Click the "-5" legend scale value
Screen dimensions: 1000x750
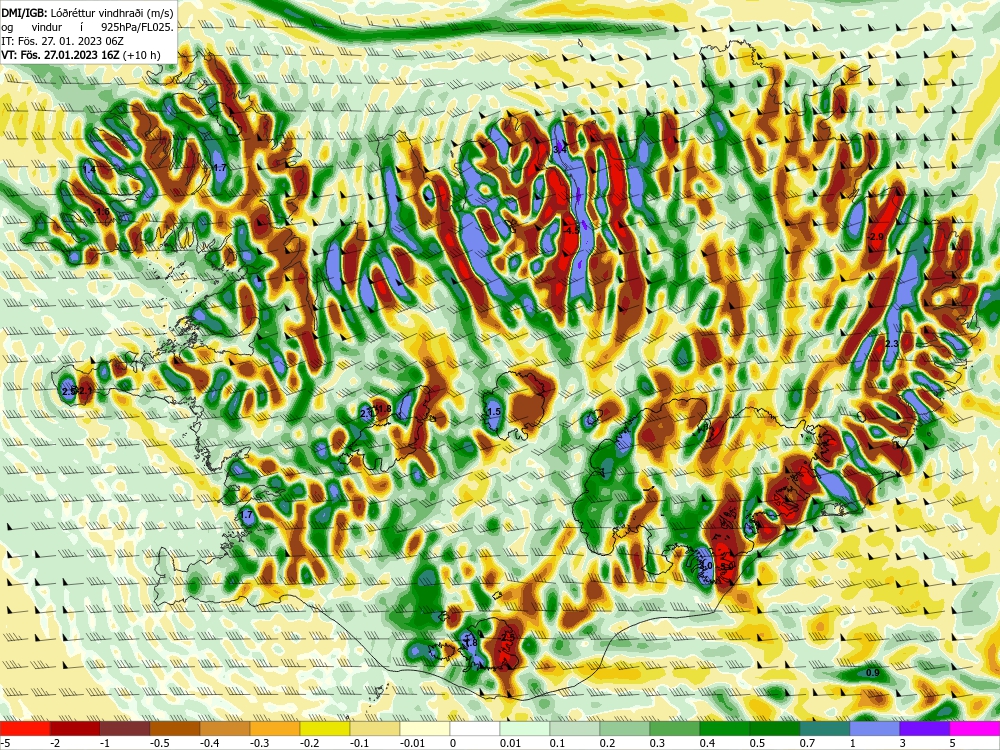6,743
